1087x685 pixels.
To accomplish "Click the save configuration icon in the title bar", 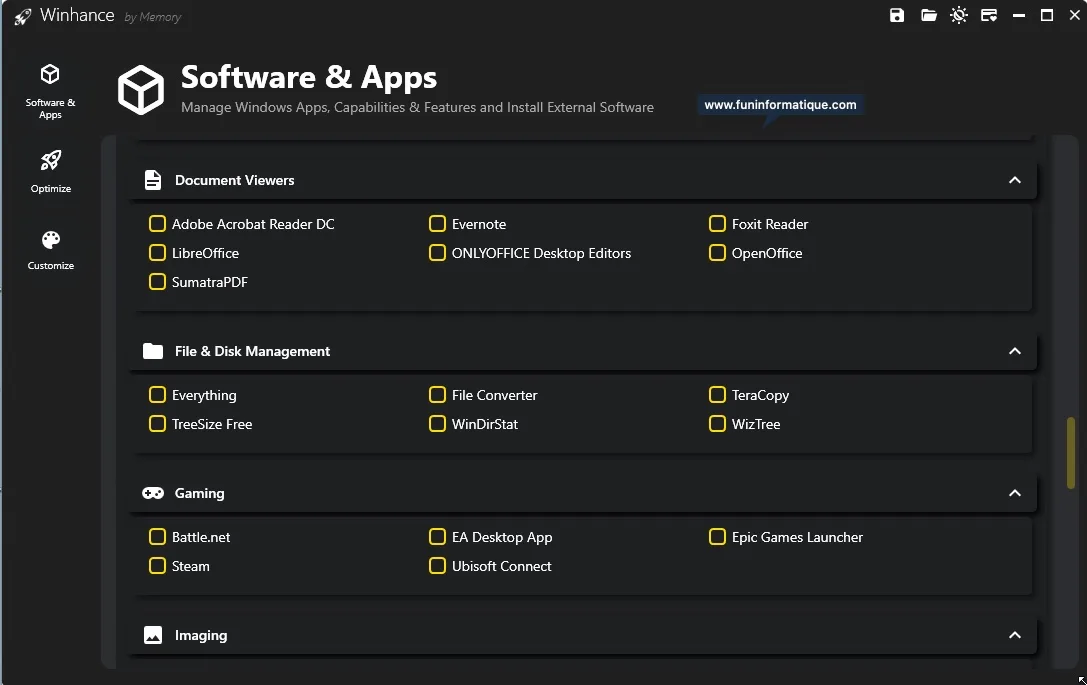I will [896, 15].
